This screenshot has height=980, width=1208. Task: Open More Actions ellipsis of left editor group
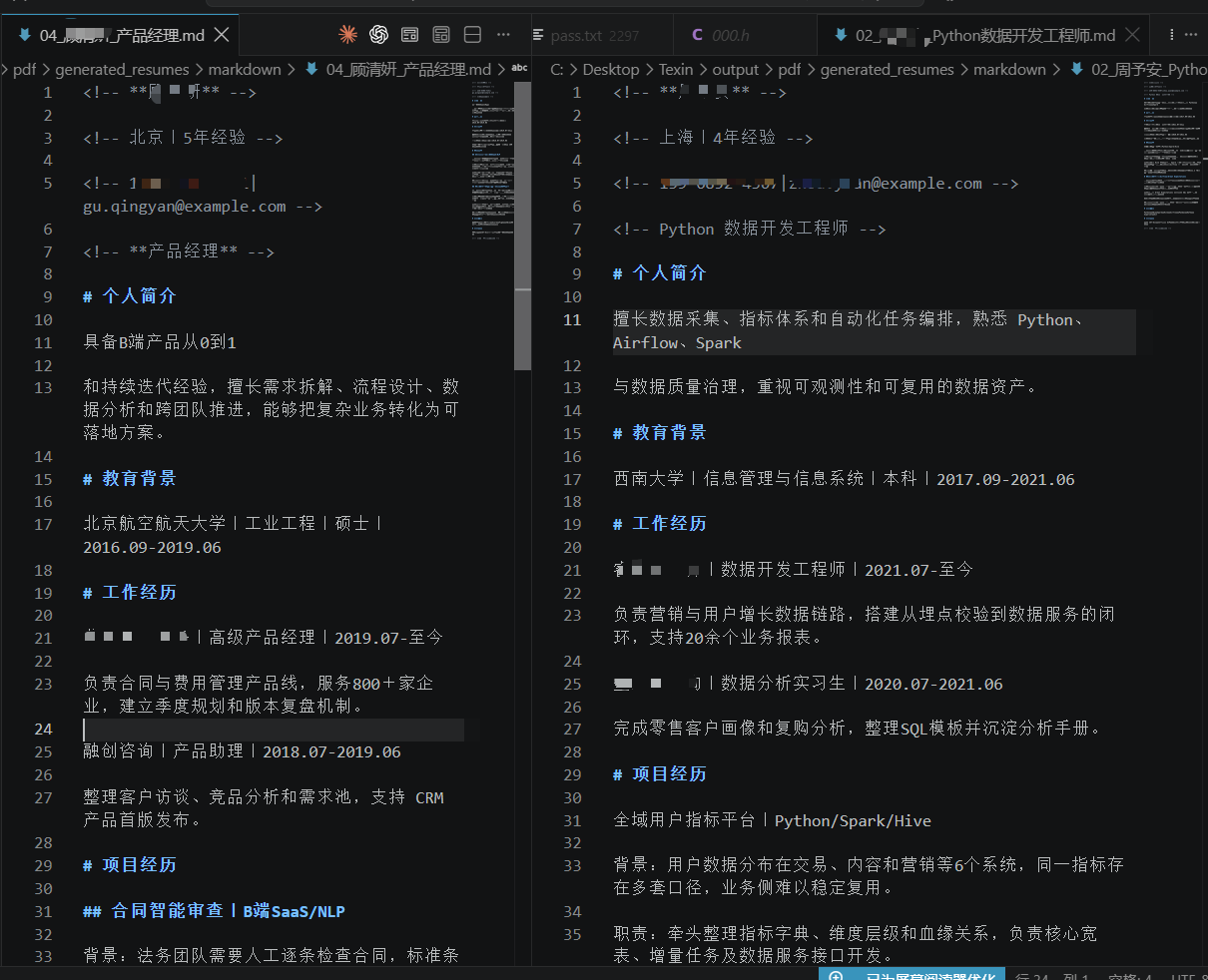tap(504, 35)
